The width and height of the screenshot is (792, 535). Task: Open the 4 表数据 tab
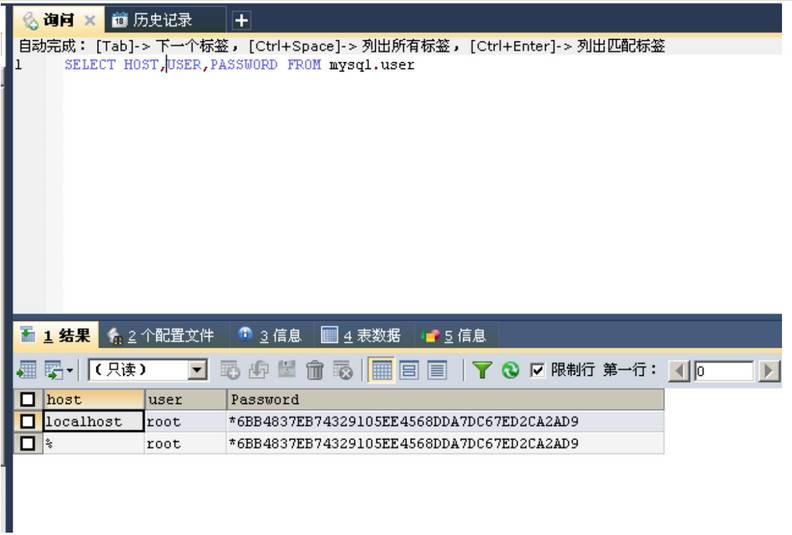click(x=360, y=336)
